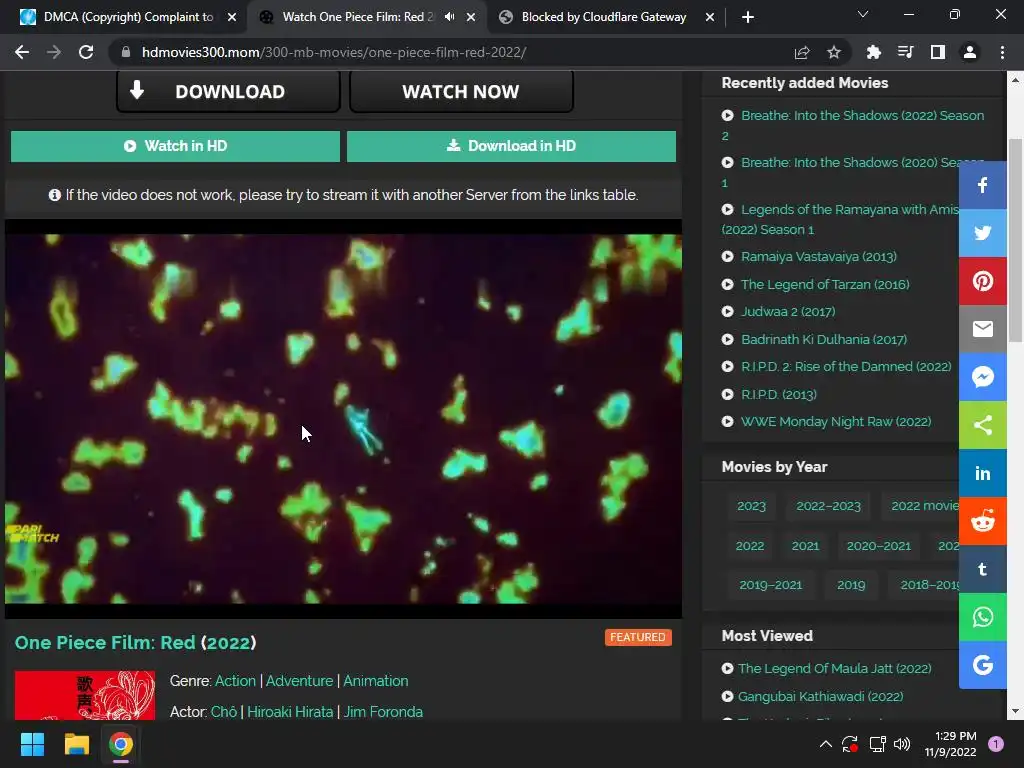This screenshot has width=1024, height=768.
Task: Open Windows Start menu
Action: (32, 744)
